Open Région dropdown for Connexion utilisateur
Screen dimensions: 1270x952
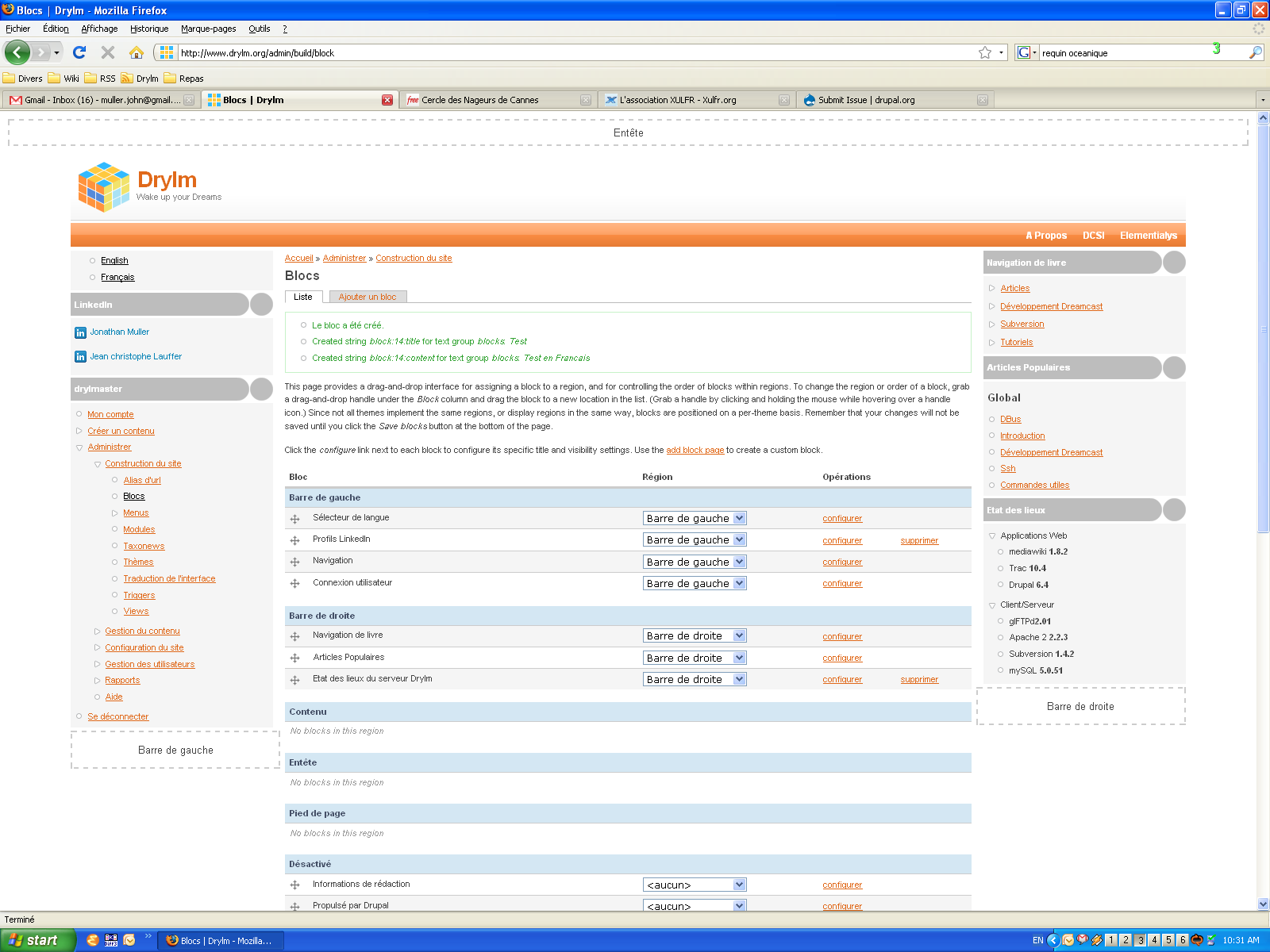(695, 583)
